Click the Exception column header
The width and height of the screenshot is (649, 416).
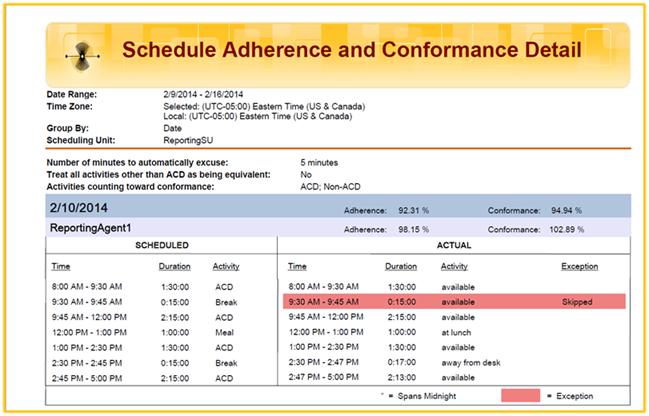point(579,267)
